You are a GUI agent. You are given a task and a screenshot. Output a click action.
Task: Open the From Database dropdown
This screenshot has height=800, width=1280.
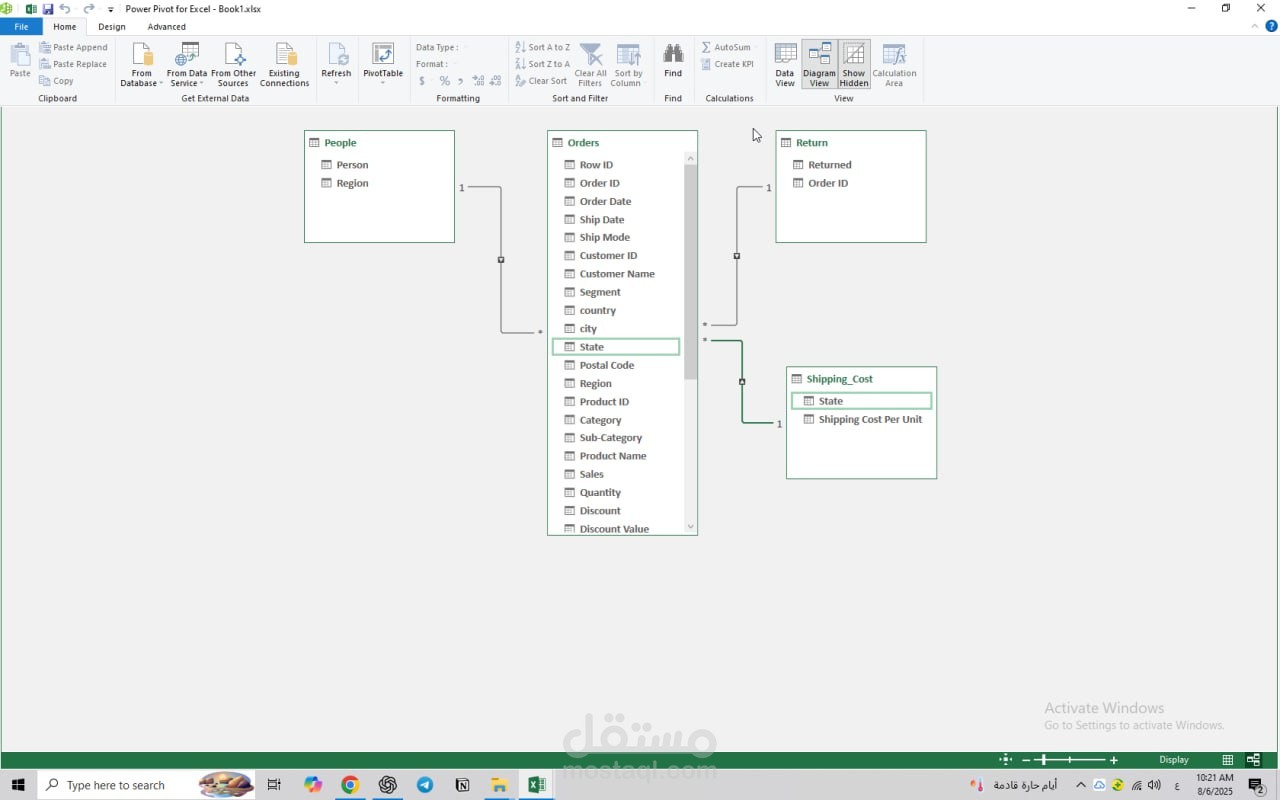click(x=141, y=65)
